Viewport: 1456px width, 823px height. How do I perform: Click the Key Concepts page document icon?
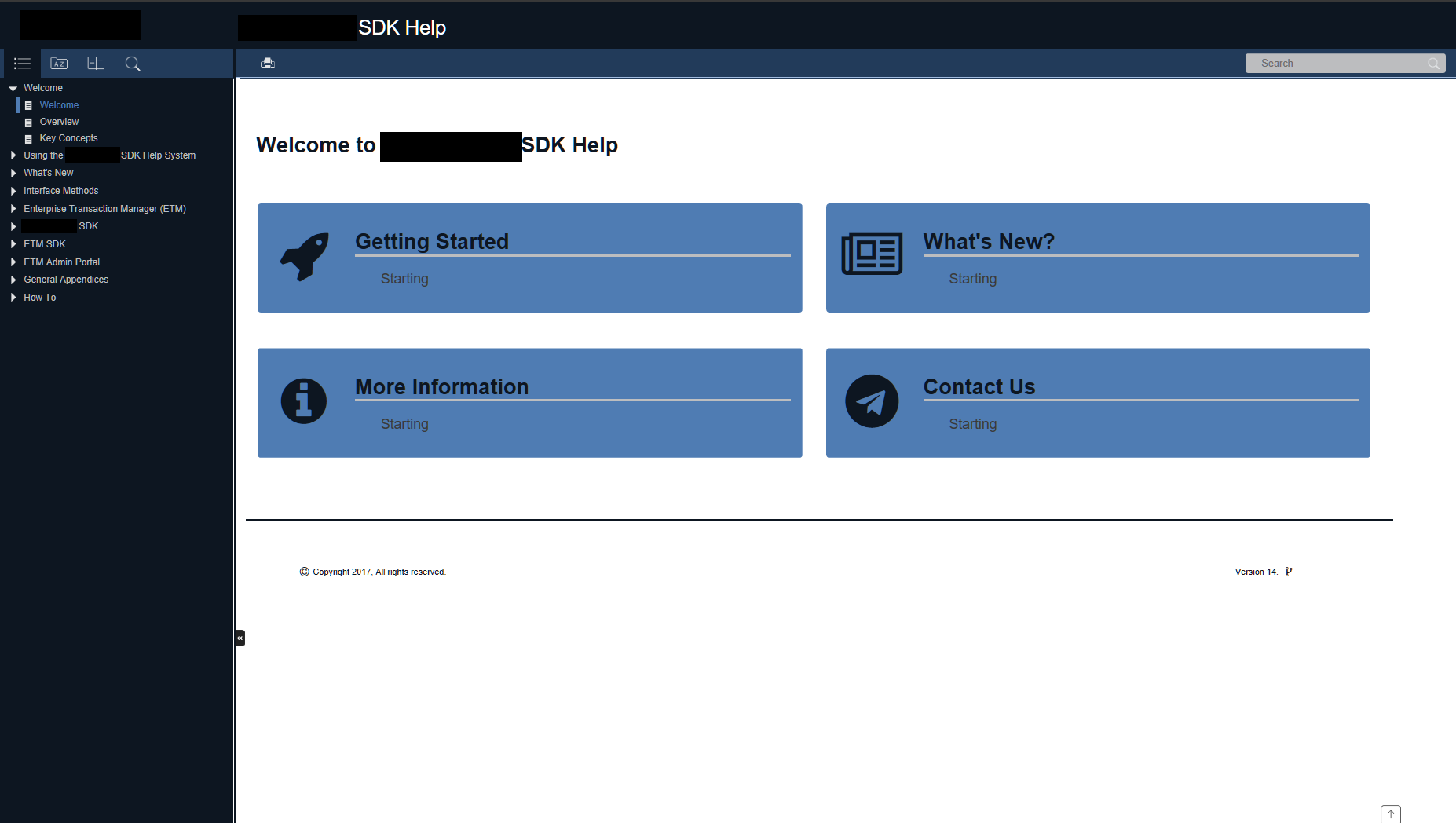(x=28, y=139)
